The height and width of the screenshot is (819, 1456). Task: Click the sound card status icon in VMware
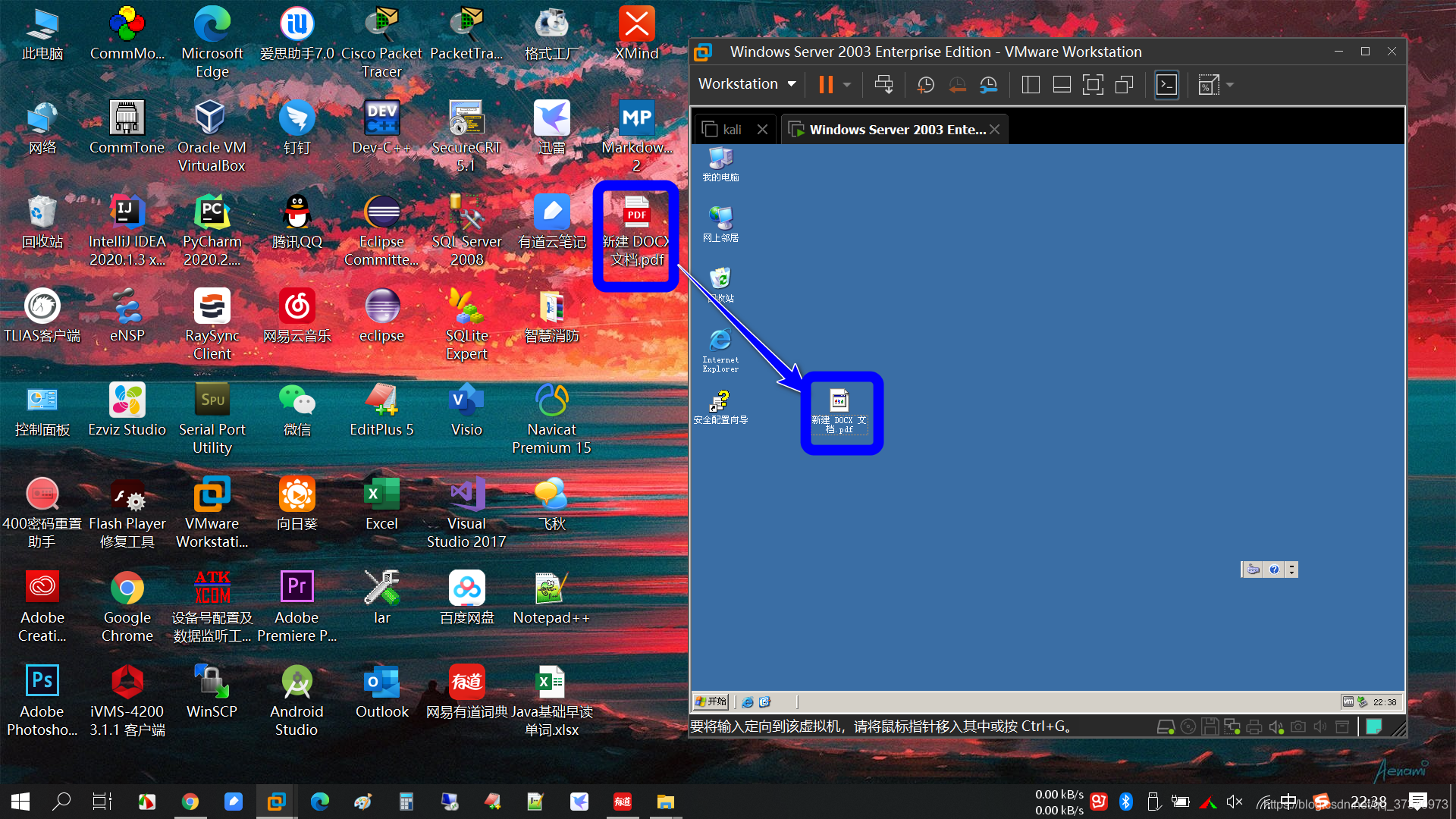point(1276,727)
